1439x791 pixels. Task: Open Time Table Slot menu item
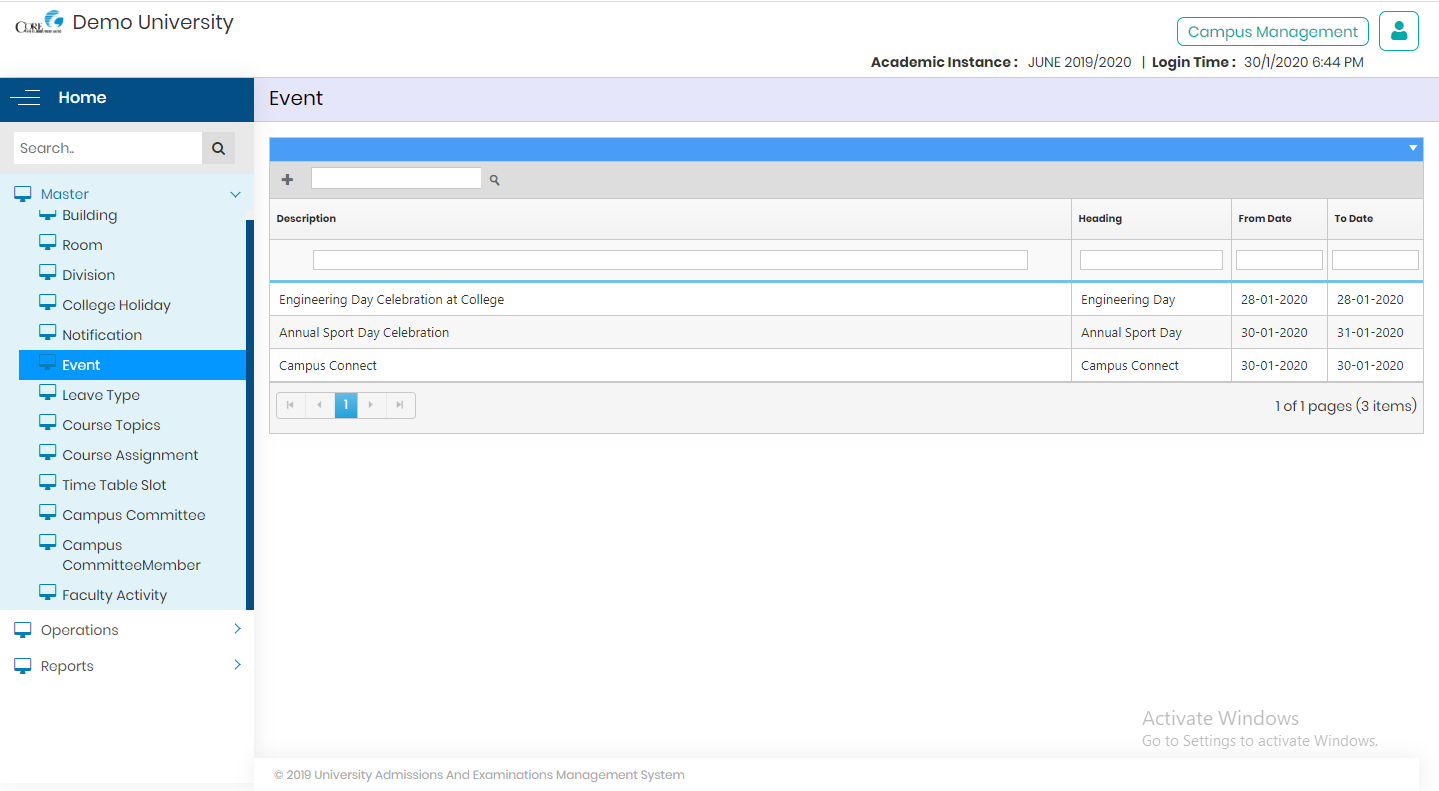(114, 485)
